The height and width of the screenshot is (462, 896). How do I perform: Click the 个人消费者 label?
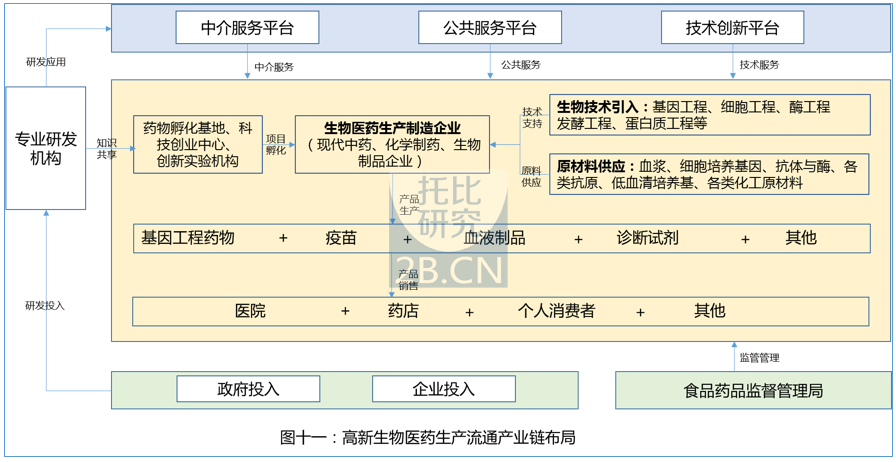(x=556, y=311)
